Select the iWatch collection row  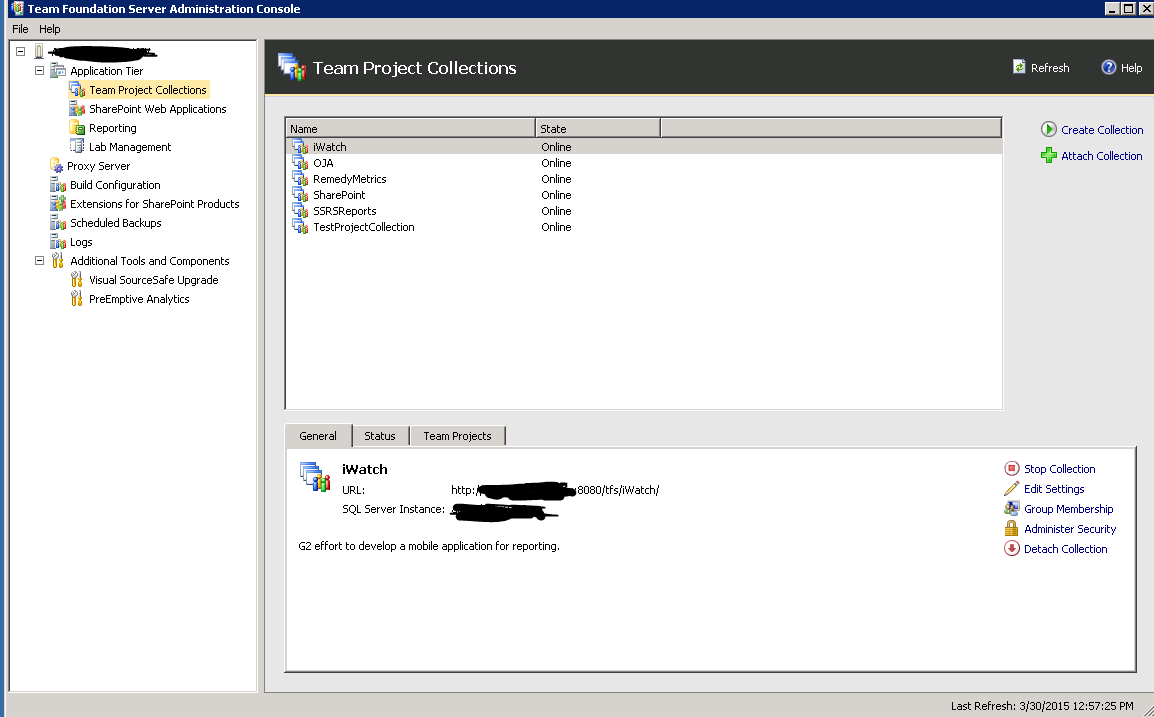pos(644,146)
